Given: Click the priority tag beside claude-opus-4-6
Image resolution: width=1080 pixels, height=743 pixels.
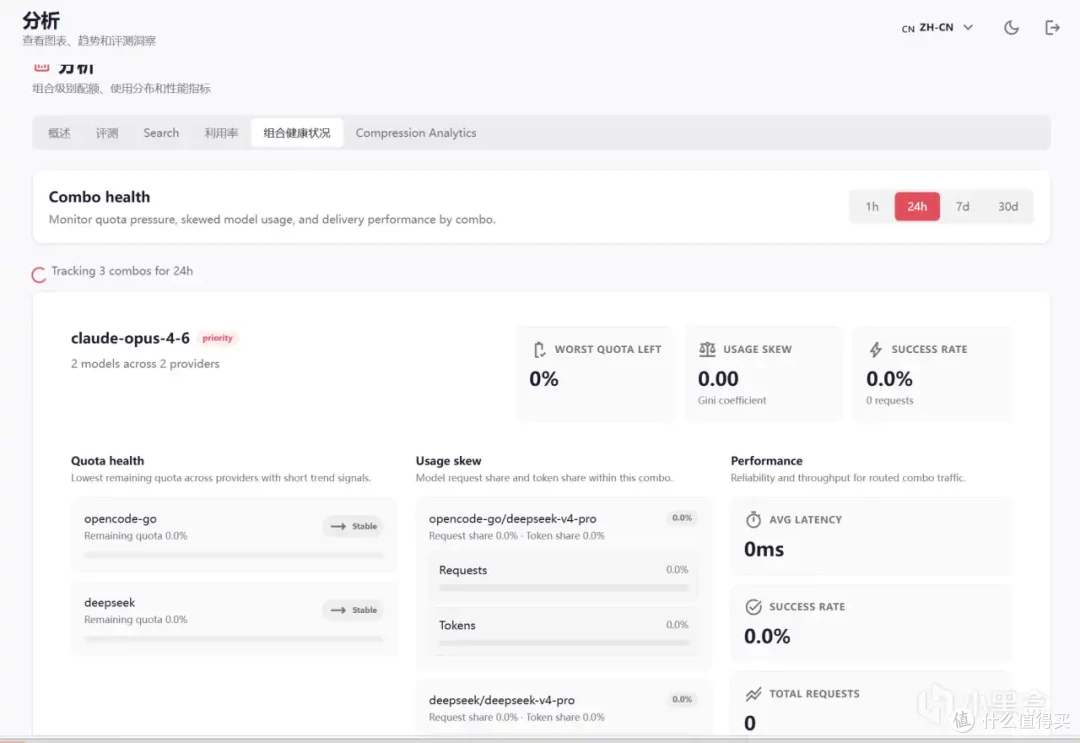Looking at the screenshot, I should [x=218, y=338].
